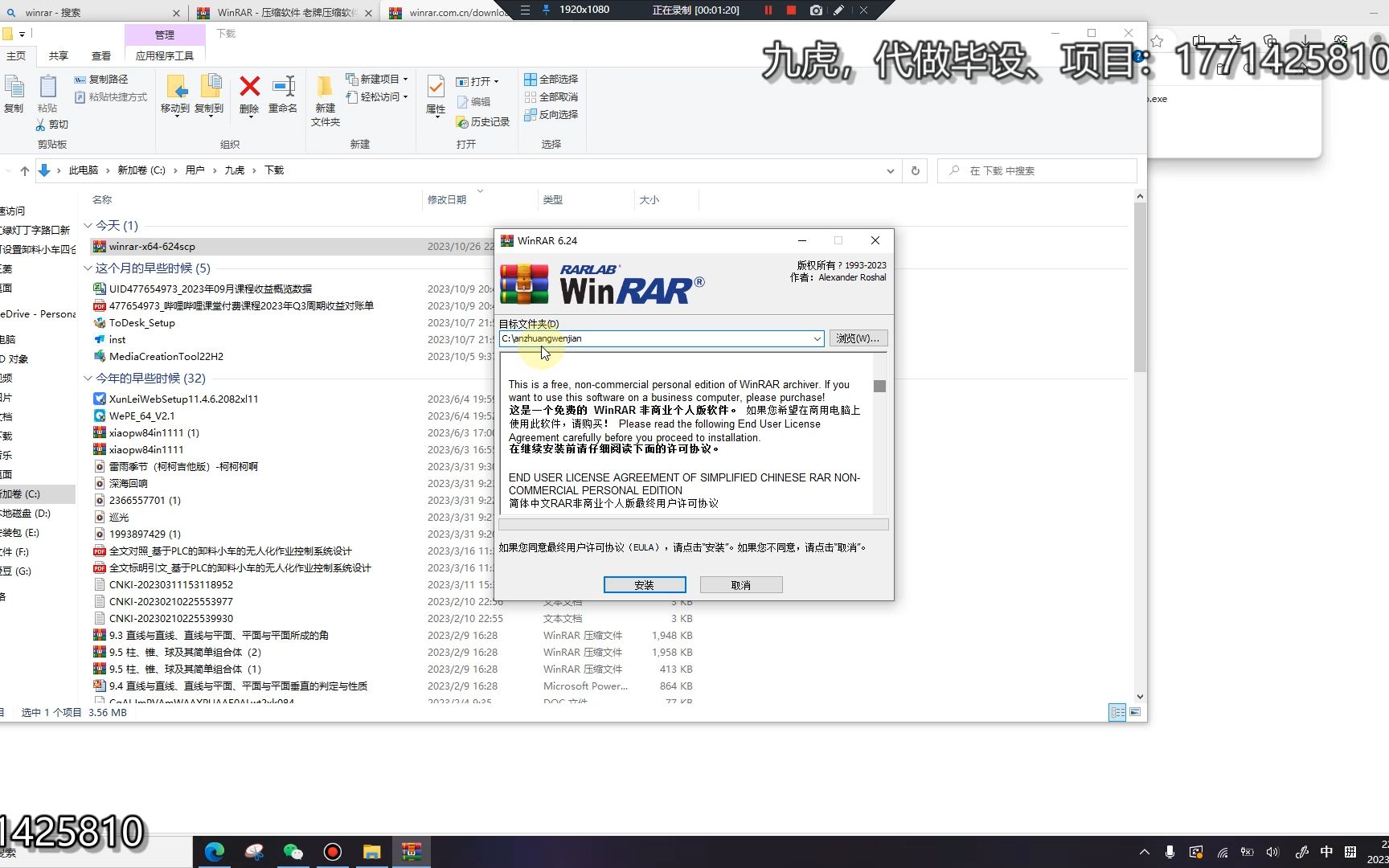1389x868 pixels.
Task: Click the Install (安装) button in the WinRAR dialog
Action: tap(645, 585)
